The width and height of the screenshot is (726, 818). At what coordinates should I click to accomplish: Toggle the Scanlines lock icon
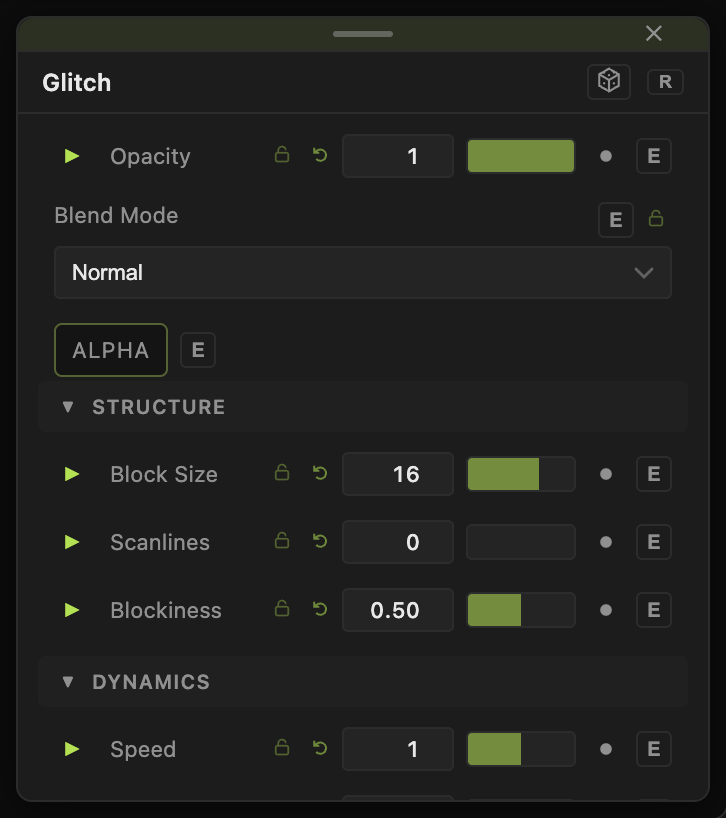click(282, 541)
